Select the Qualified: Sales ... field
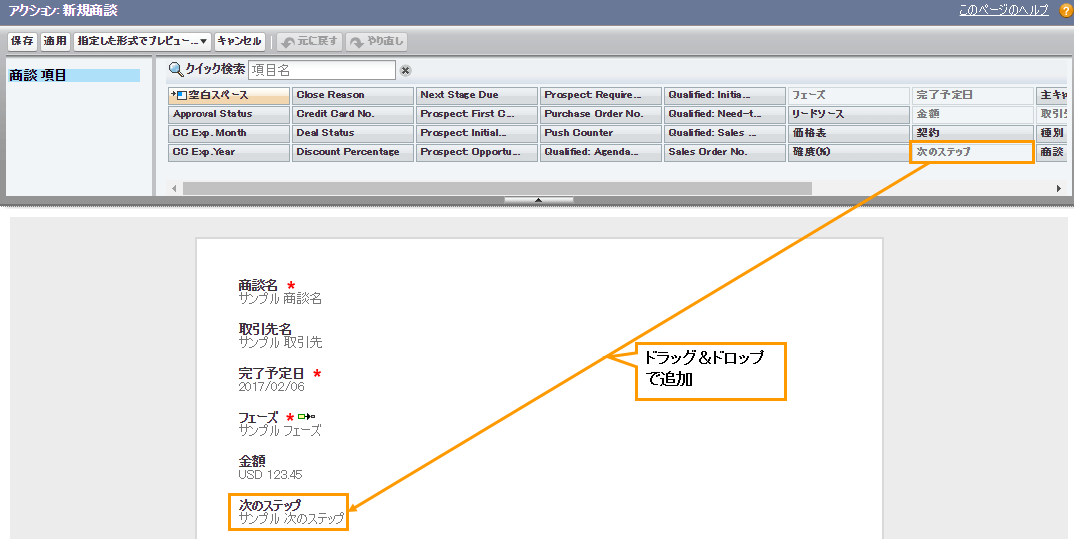Viewport: 1074px width, 539px height. 725,134
